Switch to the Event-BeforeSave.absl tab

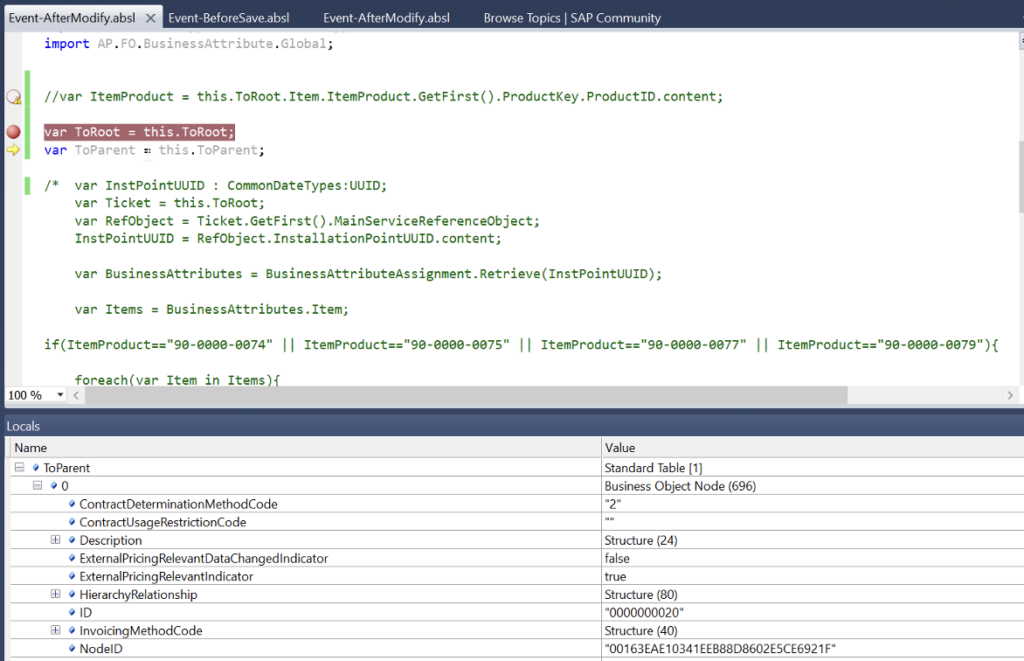click(228, 18)
